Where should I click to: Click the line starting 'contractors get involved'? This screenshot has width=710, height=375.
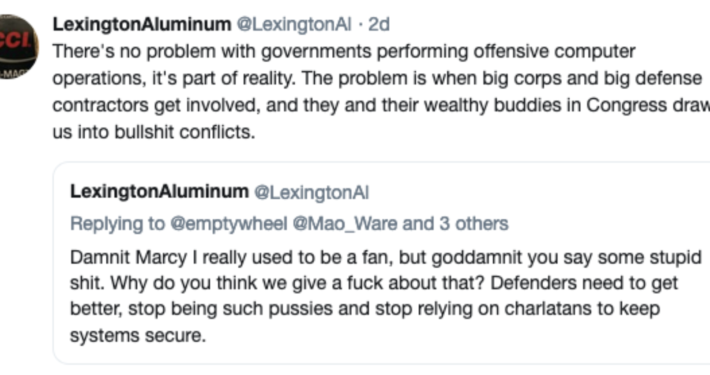[x=381, y=105]
